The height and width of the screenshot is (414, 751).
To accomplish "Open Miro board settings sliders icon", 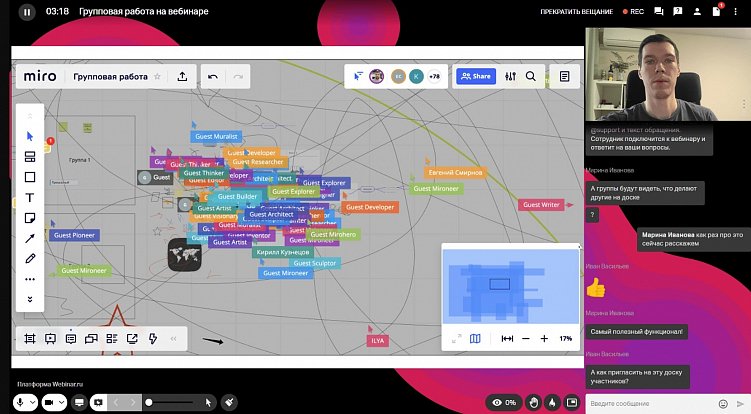I will point(511,76).
